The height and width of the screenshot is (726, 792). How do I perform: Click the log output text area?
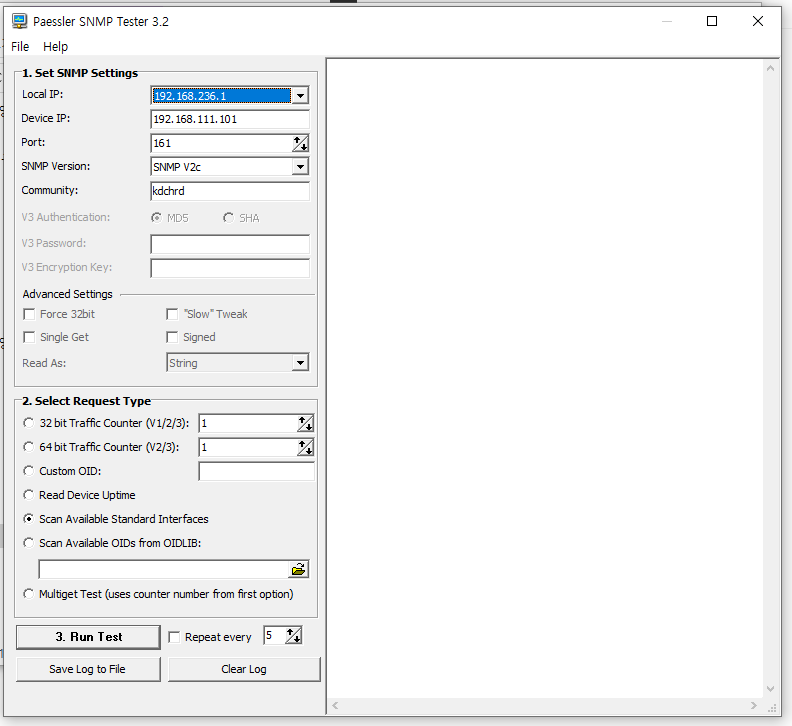click(x=546, y=379)
